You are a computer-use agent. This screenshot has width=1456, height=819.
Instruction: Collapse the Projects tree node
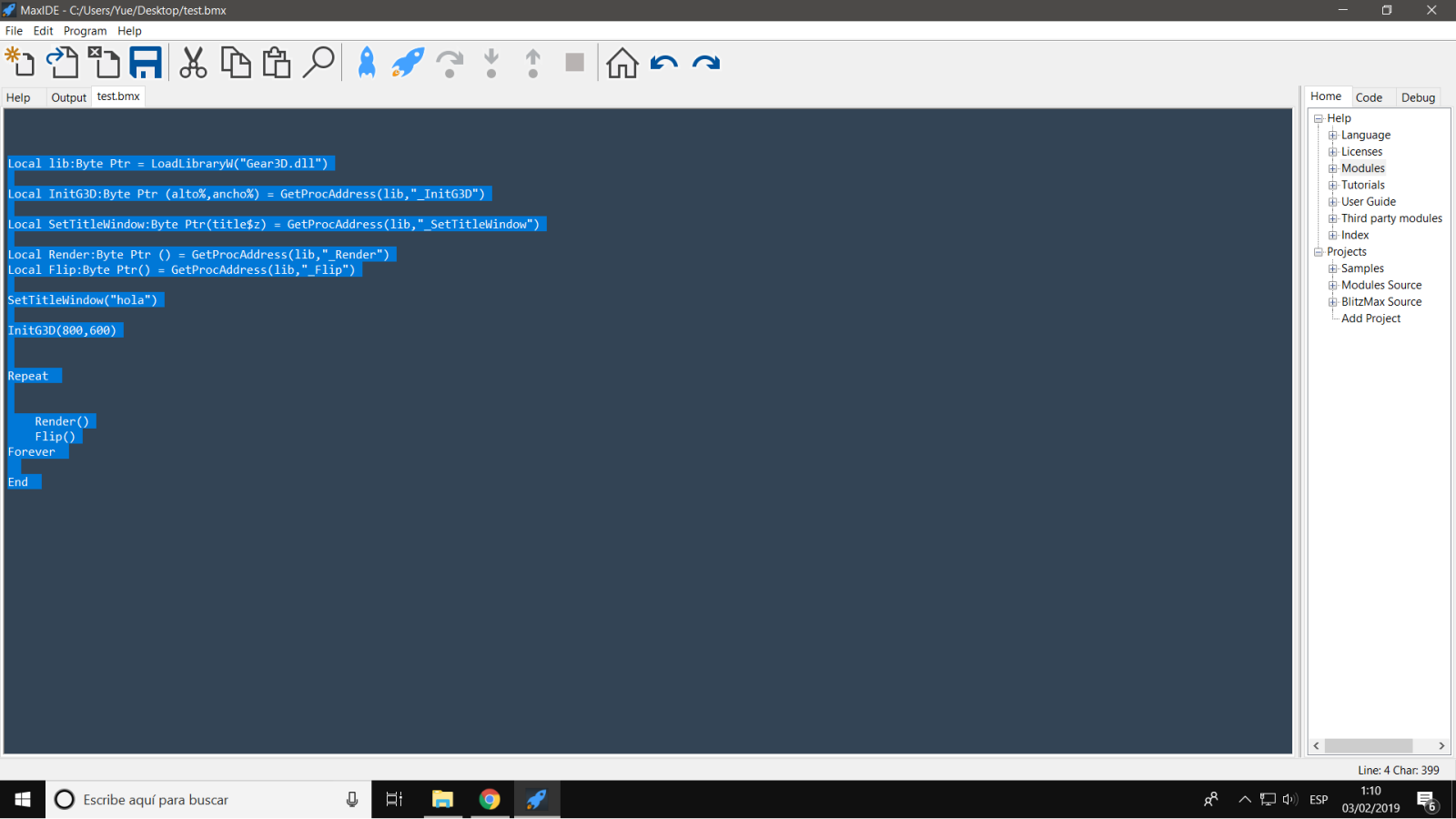[1318, 252]
